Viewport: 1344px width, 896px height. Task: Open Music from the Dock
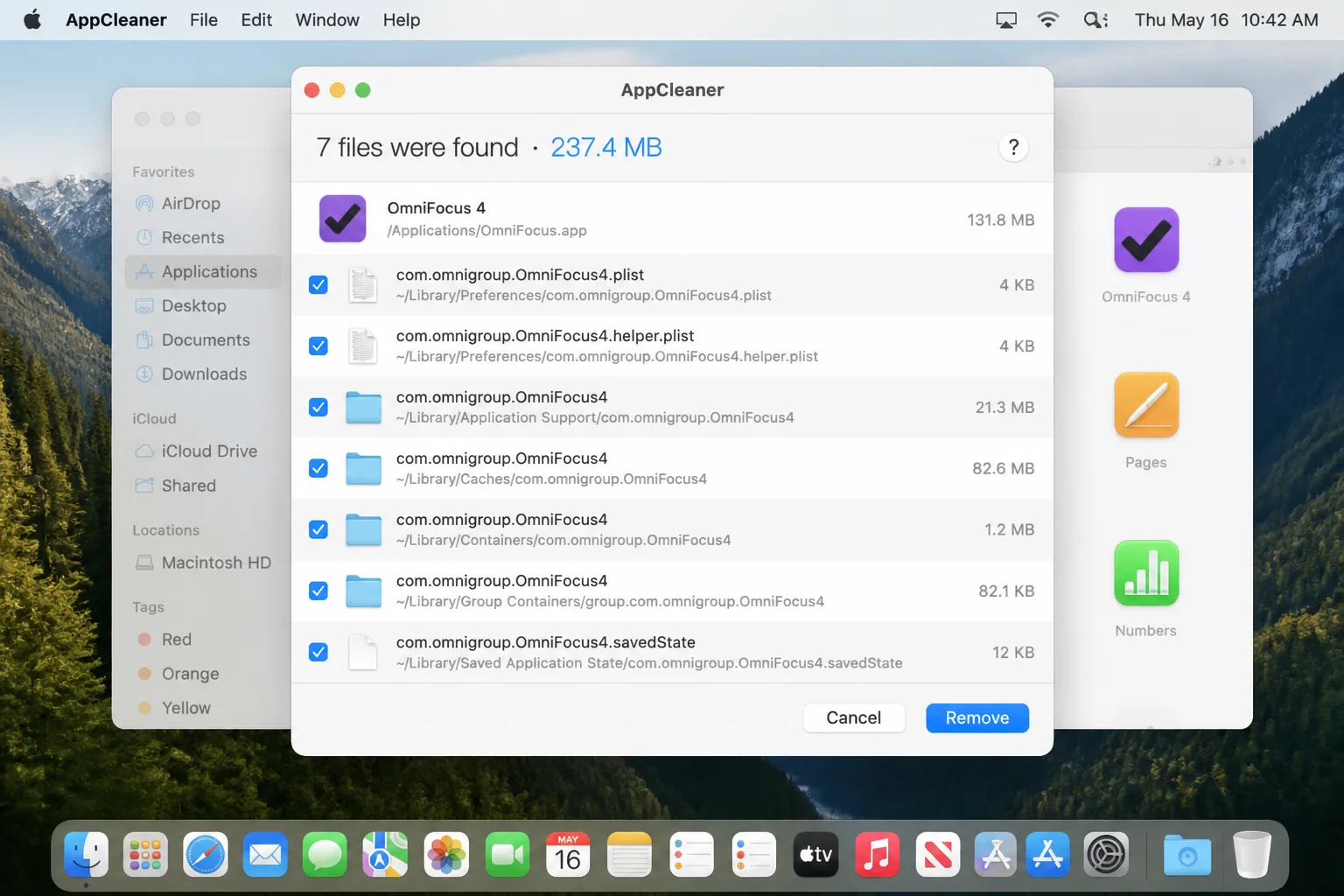tap(877, 854)
